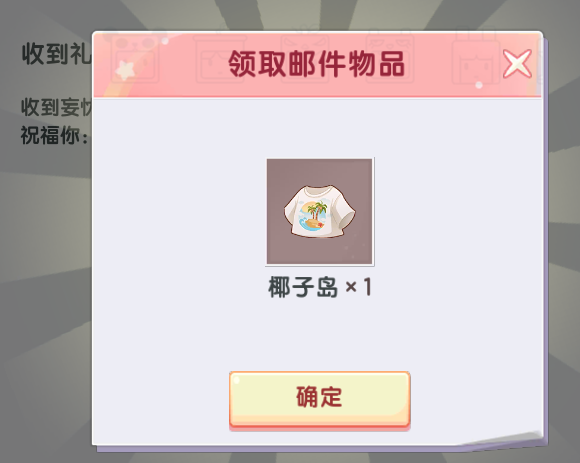The width and height of the screenshot is (580, 463).
Task: Click the 收到 message line in background
Action: pos(56,107)
